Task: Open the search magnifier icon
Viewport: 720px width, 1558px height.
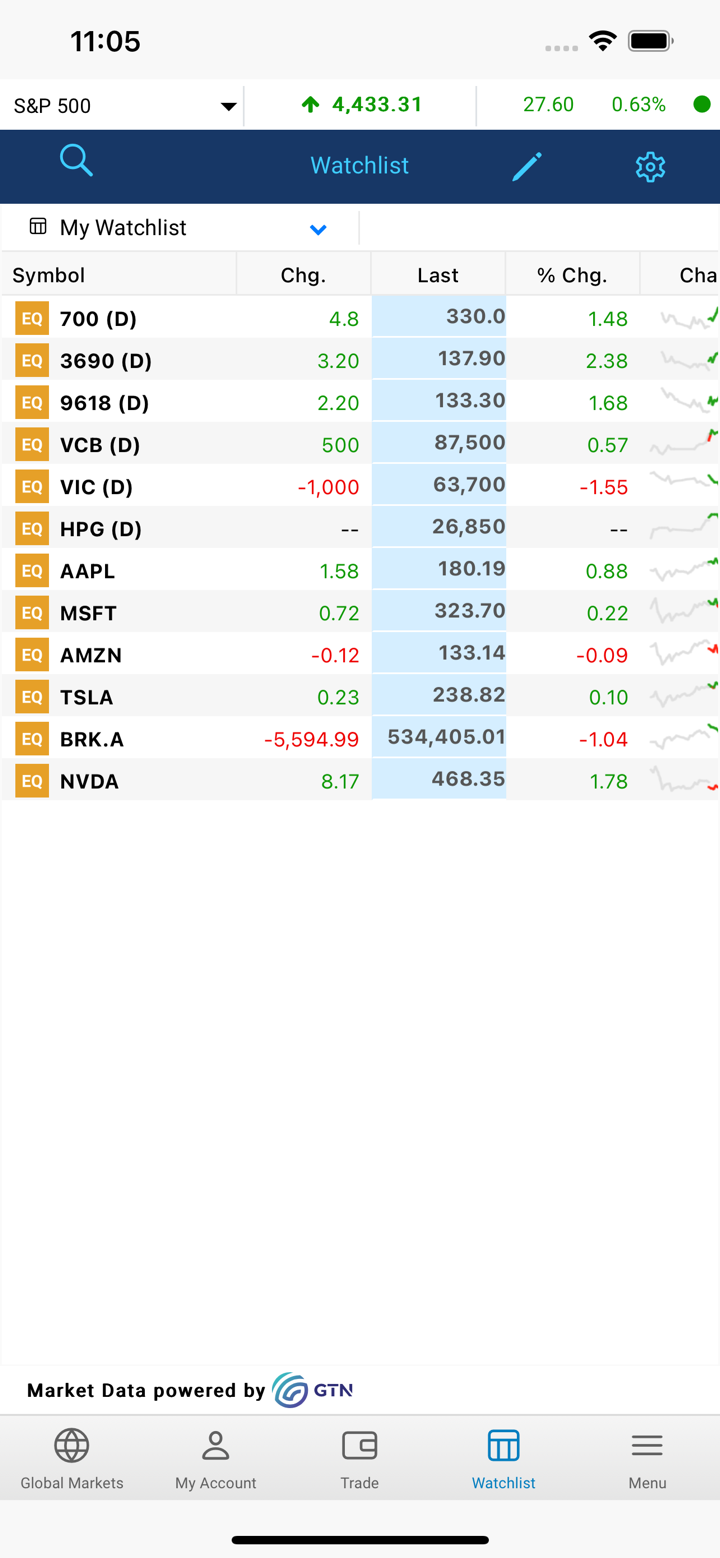Action: (x=76, y=160)
